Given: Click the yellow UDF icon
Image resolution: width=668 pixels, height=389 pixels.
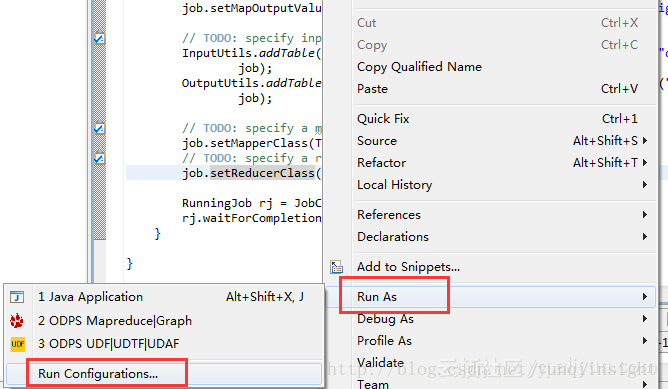Looking at the screenshot, I should pyautogui.click(x=17, y=344).
